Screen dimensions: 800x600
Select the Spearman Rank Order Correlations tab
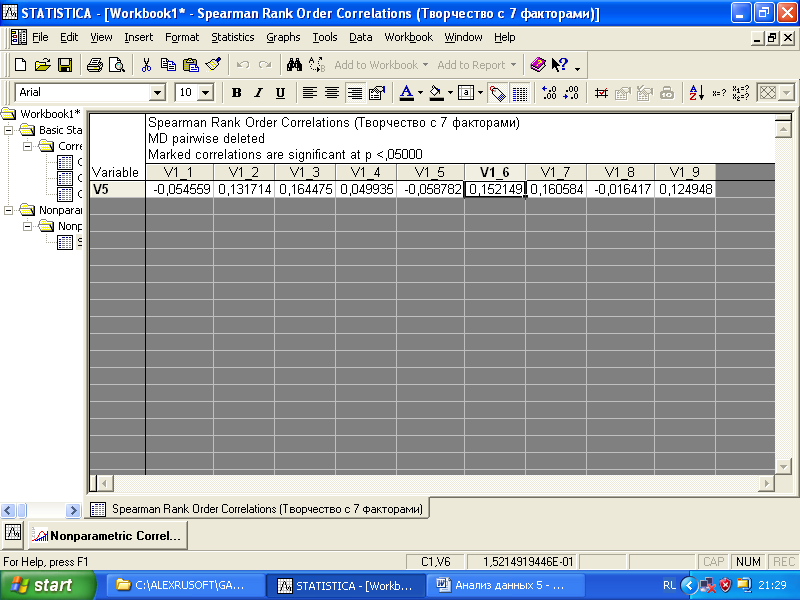click(x=259, y=509)
